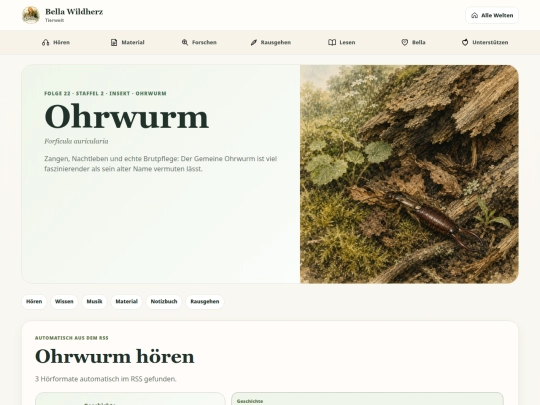Click the Bella Wildherz logo avatar
Screen dimensions: 540x405
31,15
